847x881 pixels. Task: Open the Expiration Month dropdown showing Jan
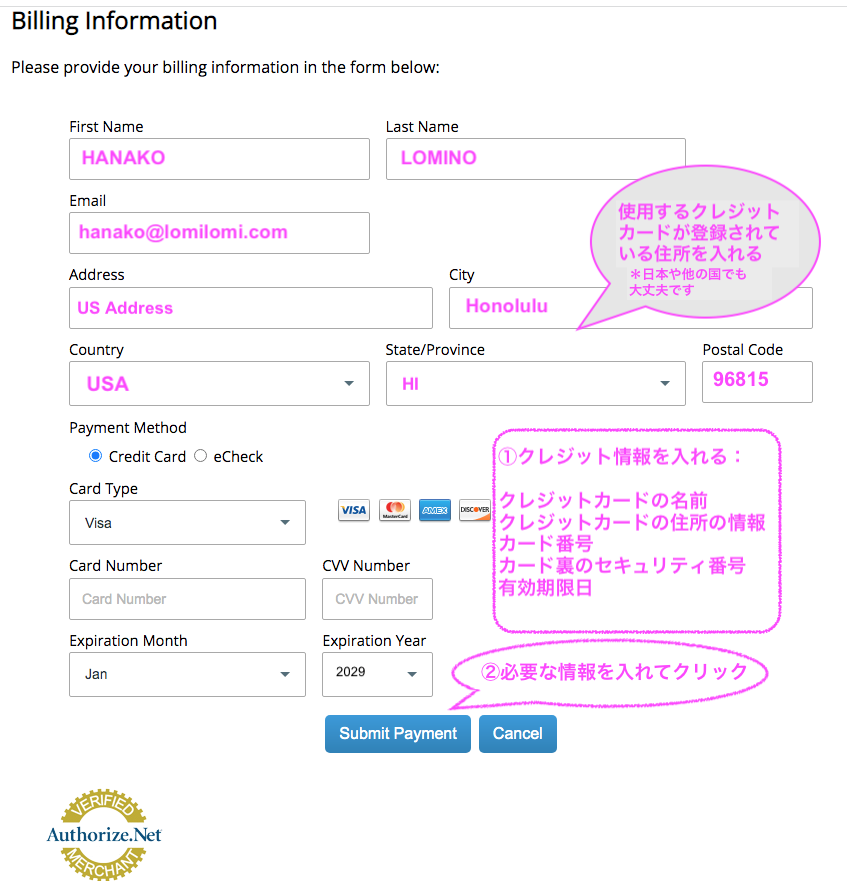[187, 674]
